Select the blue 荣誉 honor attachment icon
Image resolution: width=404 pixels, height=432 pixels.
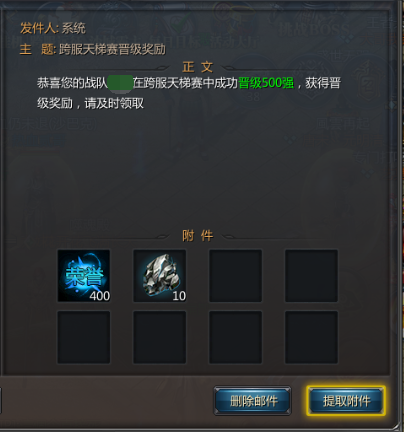84,276
